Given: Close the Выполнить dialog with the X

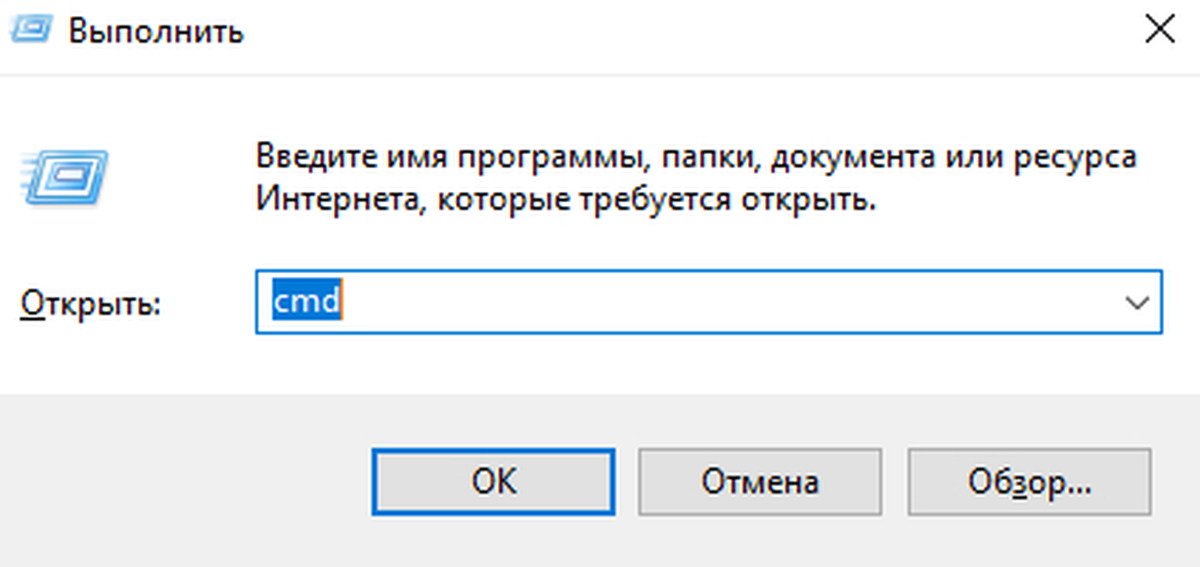Looking at the screenshot, I should tap(1159, 30).
